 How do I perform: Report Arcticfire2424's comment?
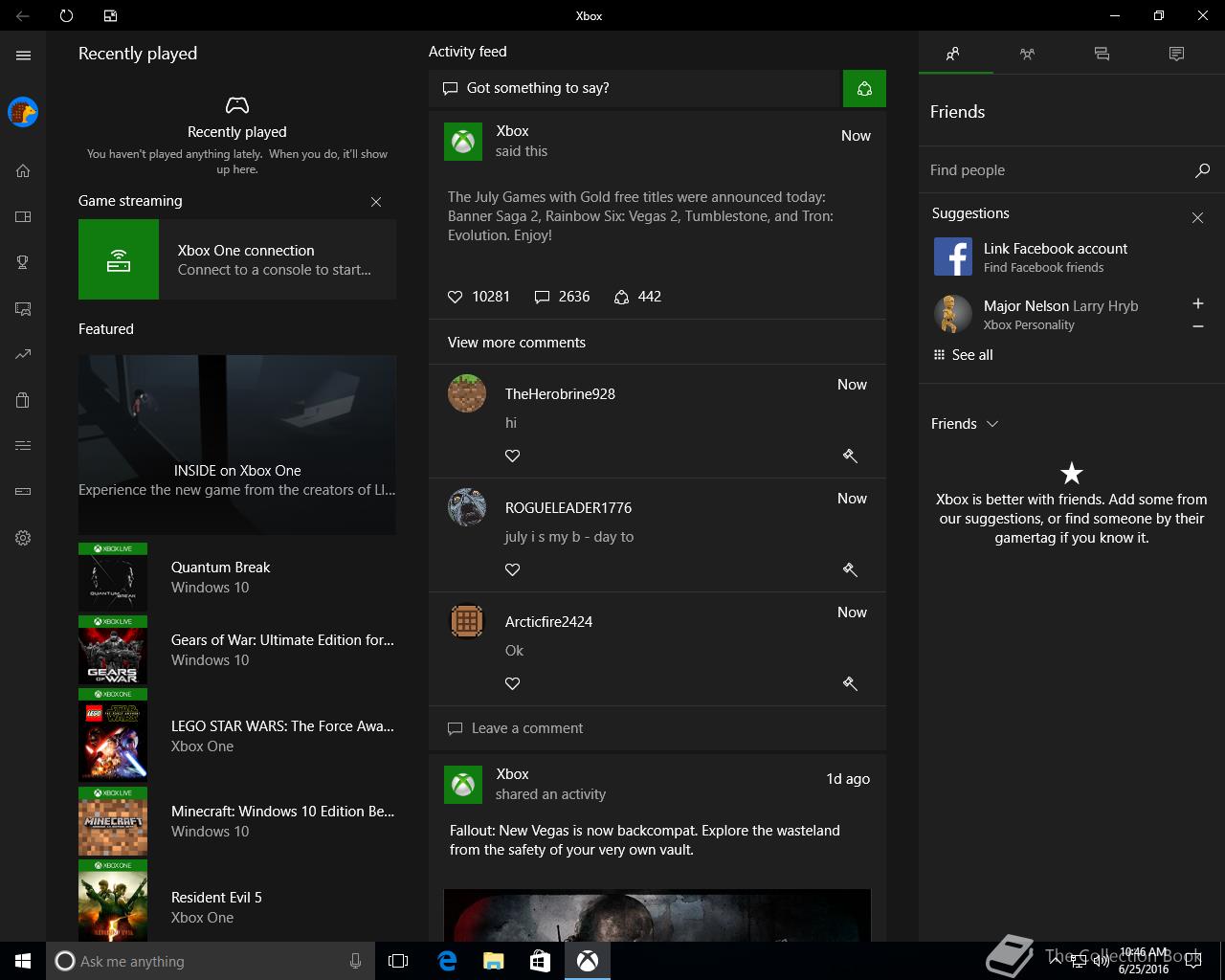tap(850, 683)
